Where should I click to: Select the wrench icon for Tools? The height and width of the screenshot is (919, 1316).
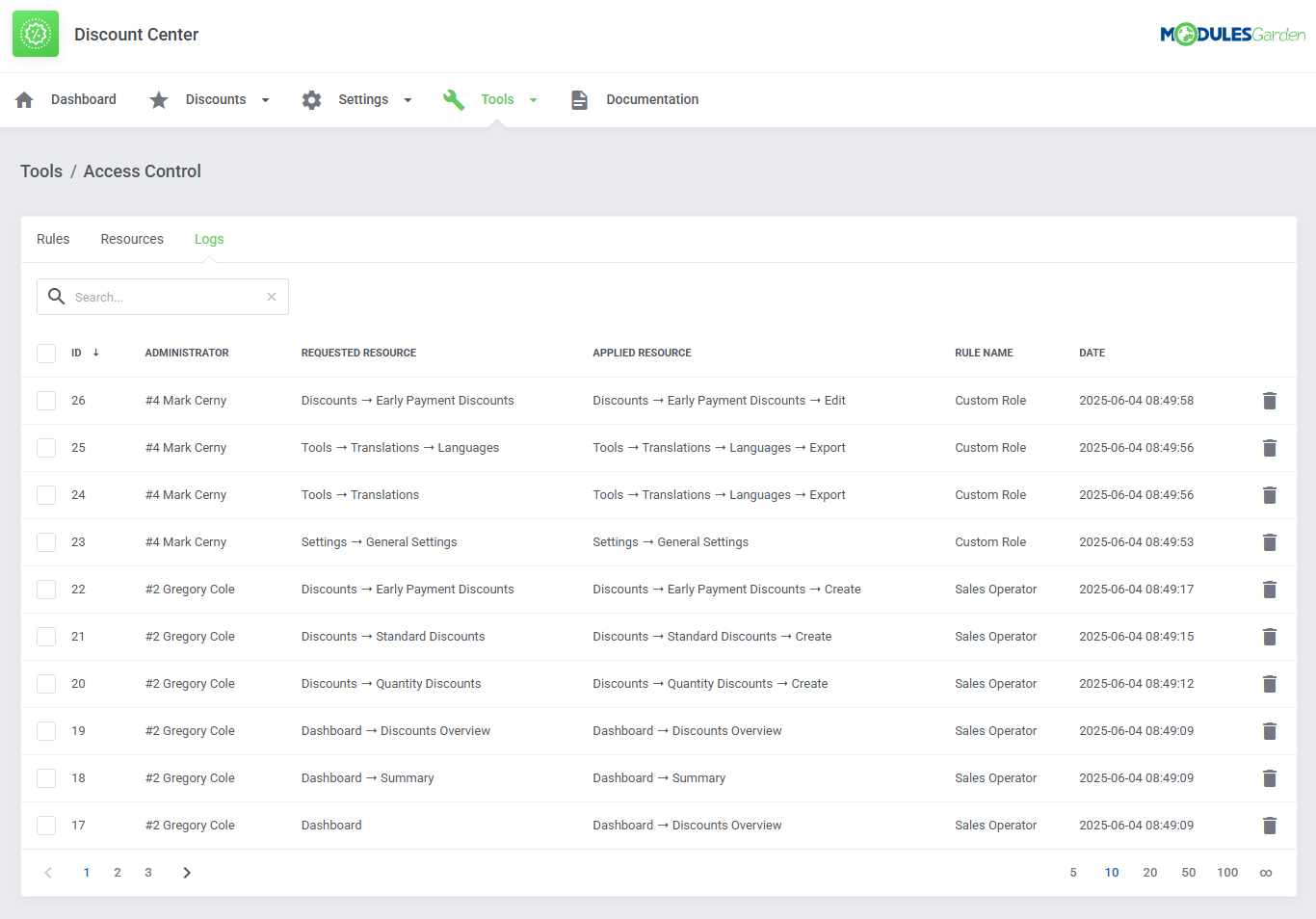(x=454, y=98)
